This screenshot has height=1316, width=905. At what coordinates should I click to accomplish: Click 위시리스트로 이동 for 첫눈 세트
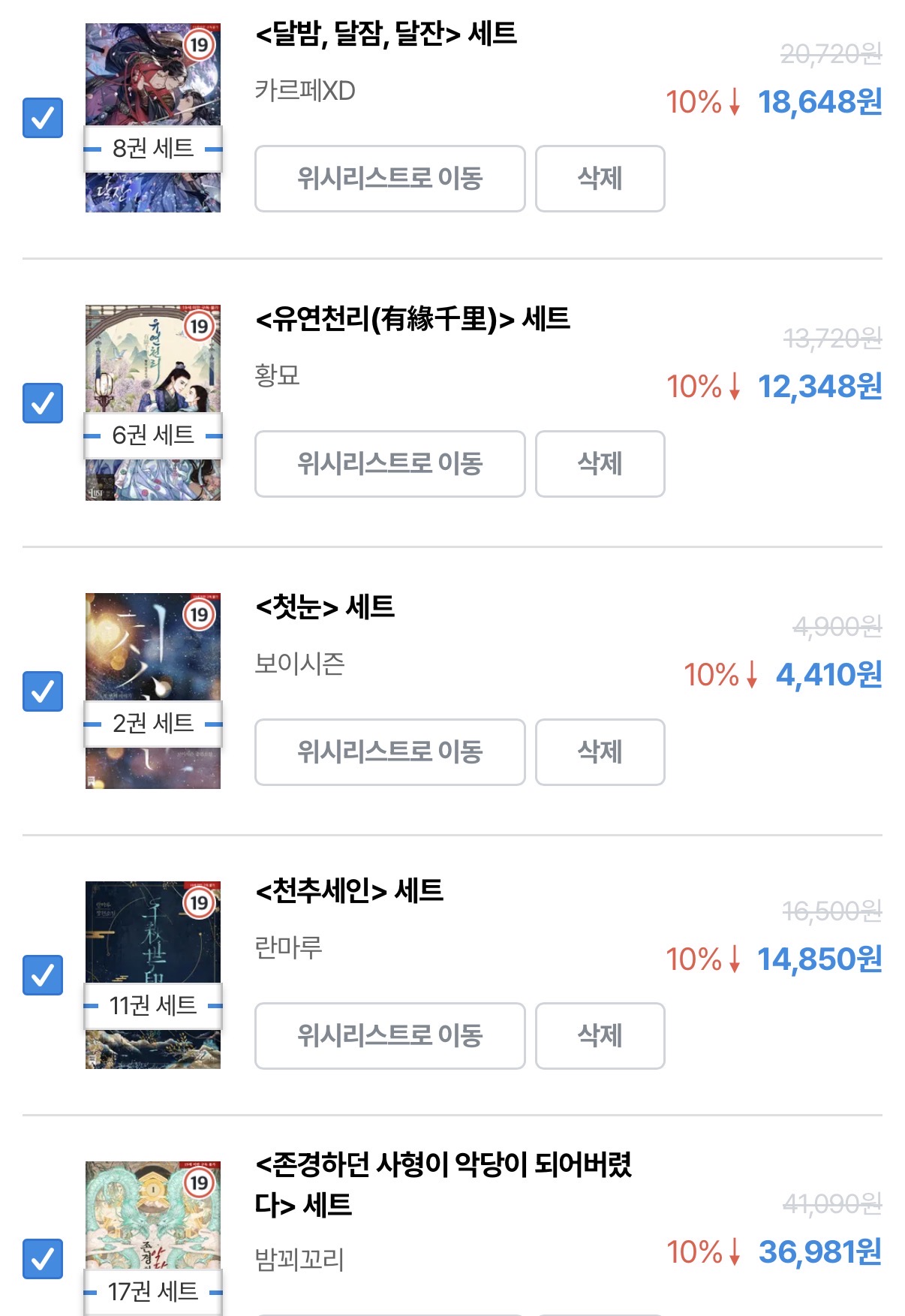[389, 752]
